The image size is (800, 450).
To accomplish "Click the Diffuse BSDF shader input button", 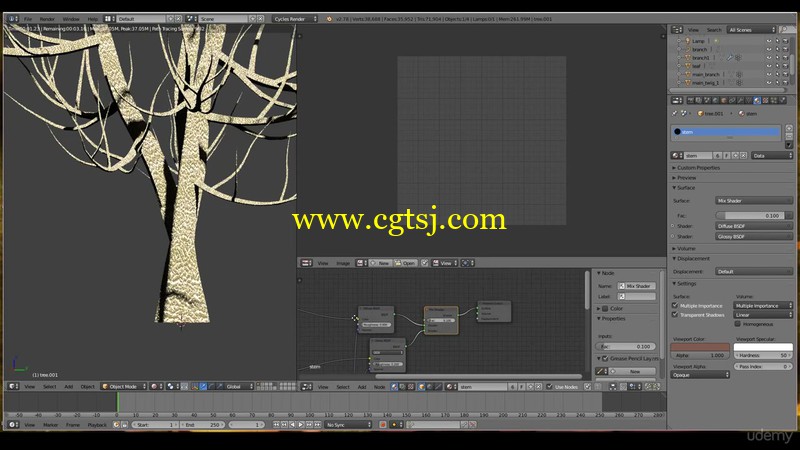I will pos(754,226).
